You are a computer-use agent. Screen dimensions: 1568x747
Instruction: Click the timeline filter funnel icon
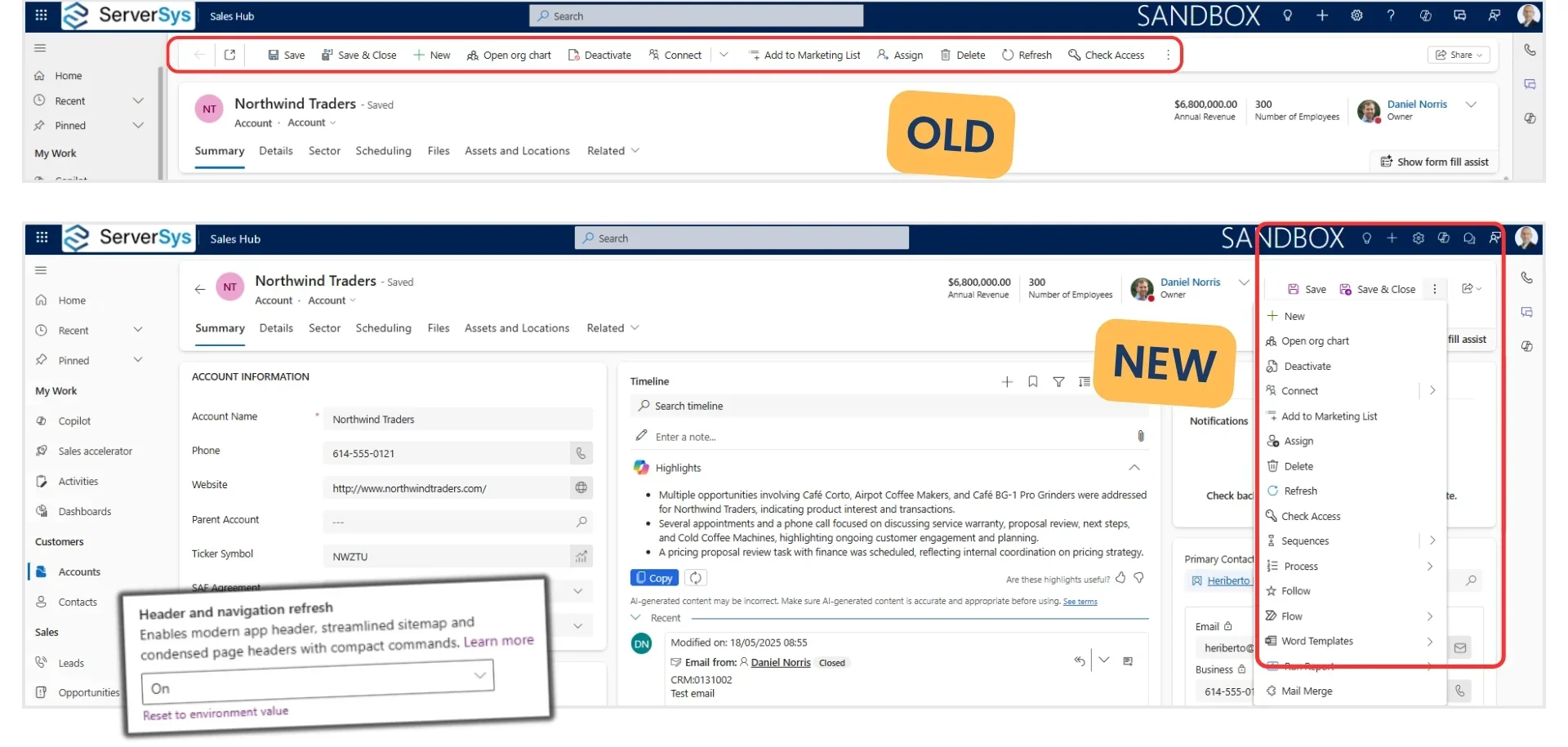(x=1058, y=381)
